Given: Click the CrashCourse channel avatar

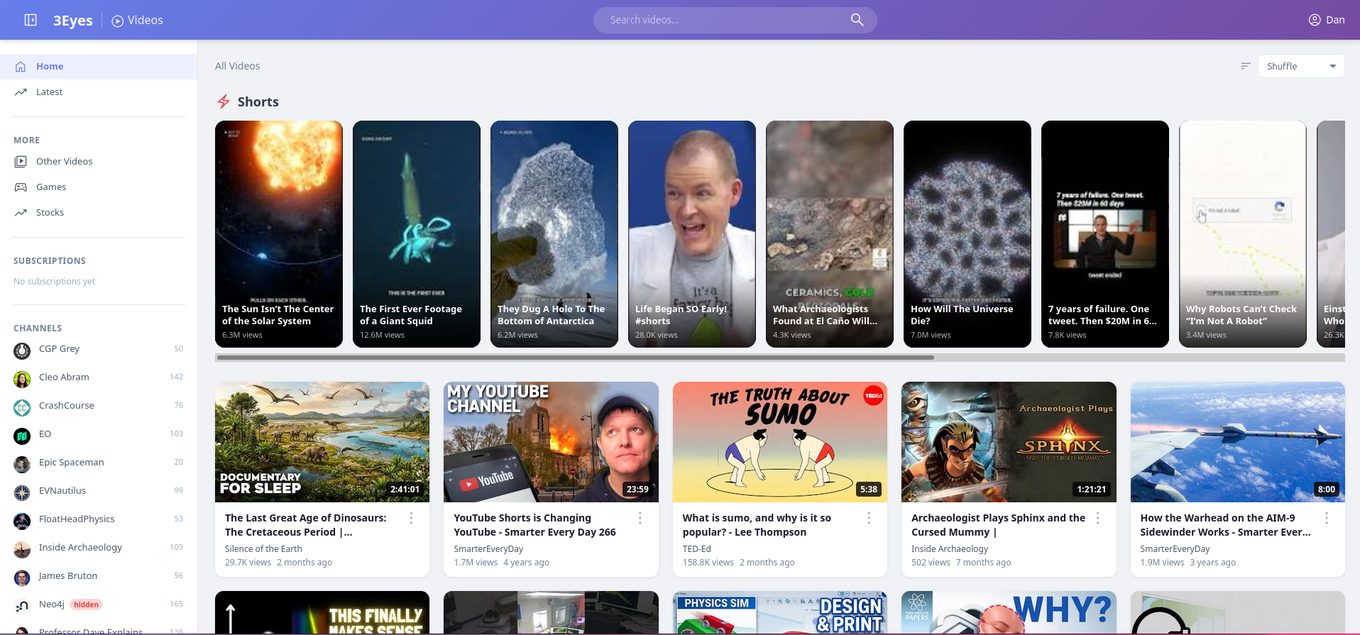Looking at the screenshot, I should (22, 407).
